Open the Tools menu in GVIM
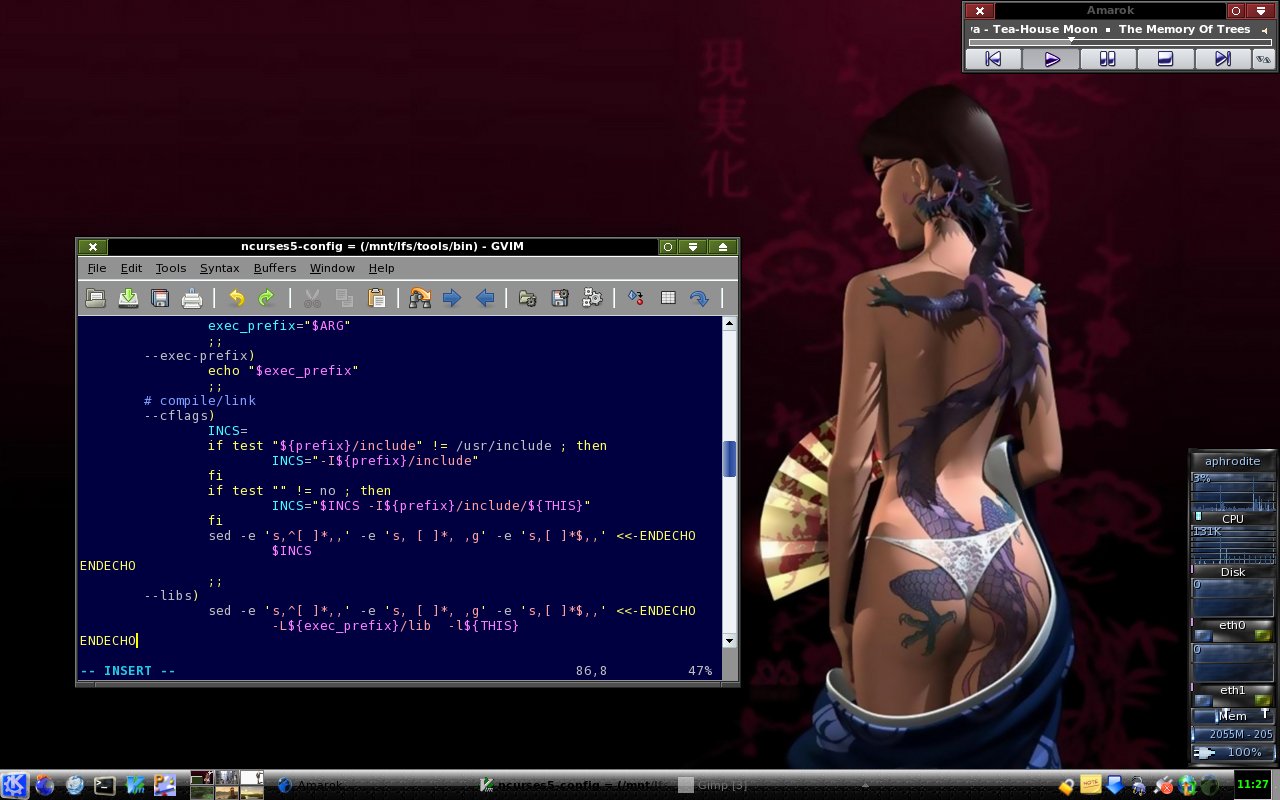Image resolution: width=1280 pixels, height=800 pixels. click(x=171, y=268)
